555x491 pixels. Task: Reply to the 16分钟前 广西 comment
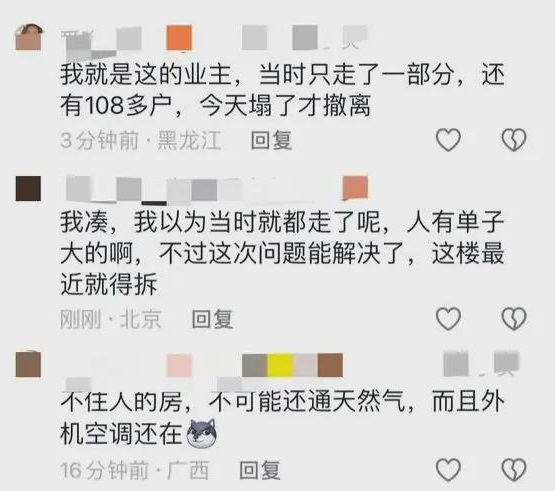pos(260,470)
